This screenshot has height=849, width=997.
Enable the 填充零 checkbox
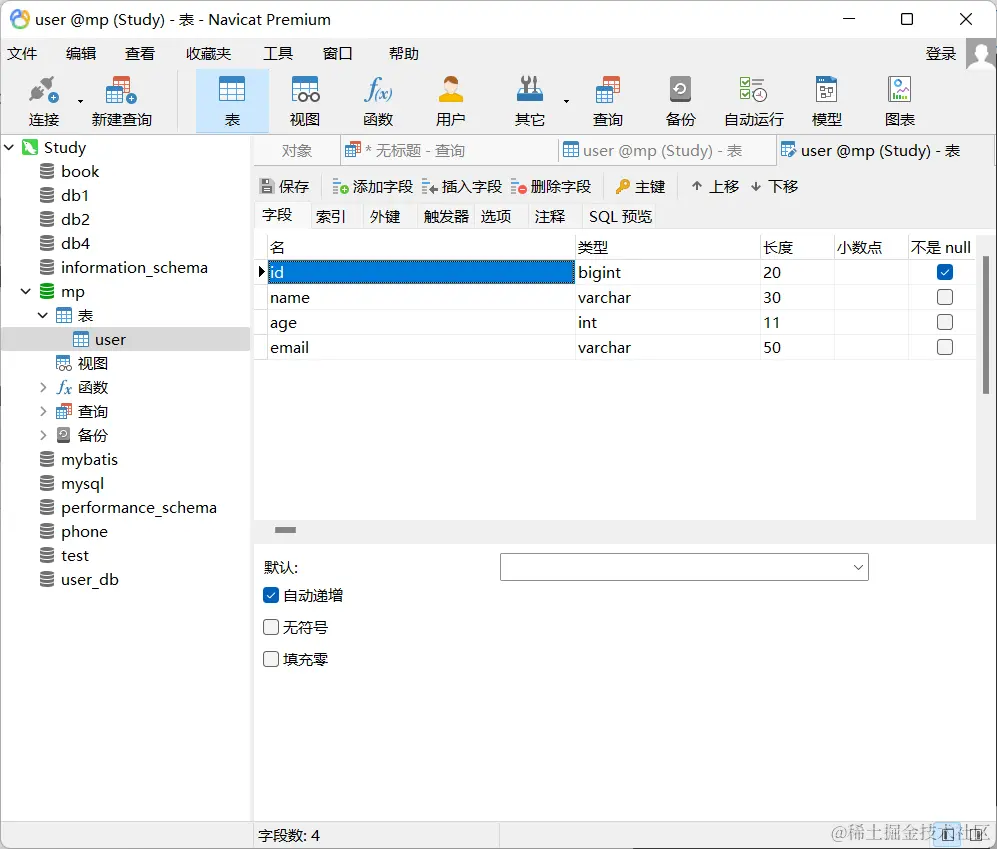(271, 659)
